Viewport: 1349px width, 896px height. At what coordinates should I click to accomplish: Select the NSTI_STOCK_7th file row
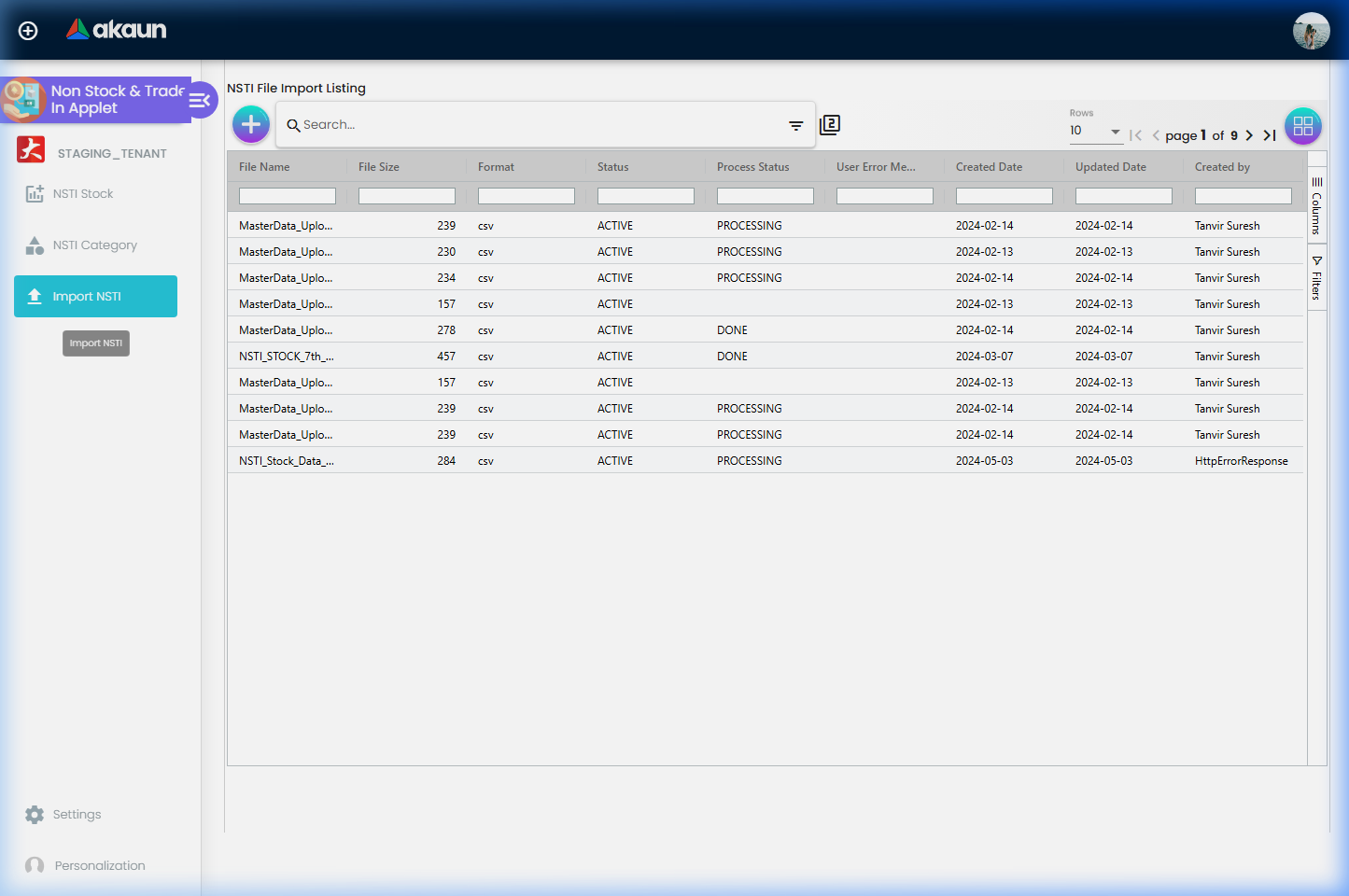pos(288,356)
